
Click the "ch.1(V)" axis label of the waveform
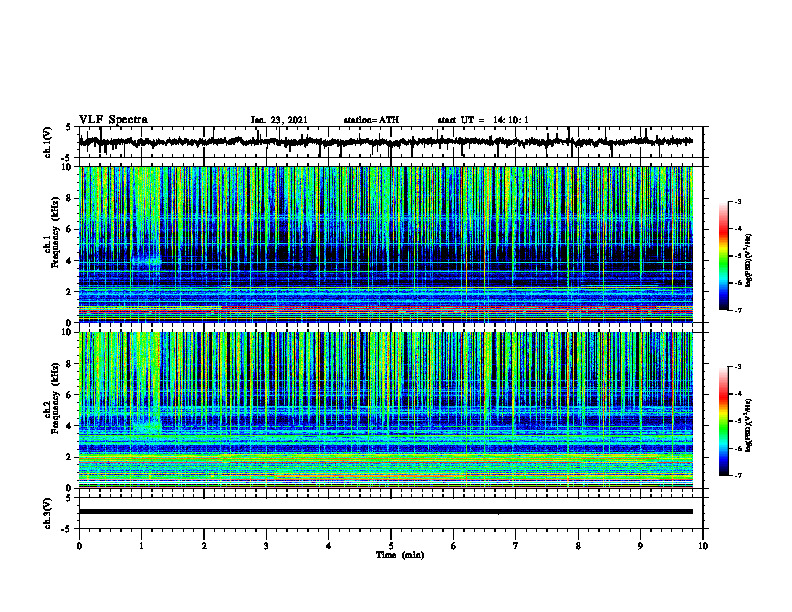click(x=48, y=142)
